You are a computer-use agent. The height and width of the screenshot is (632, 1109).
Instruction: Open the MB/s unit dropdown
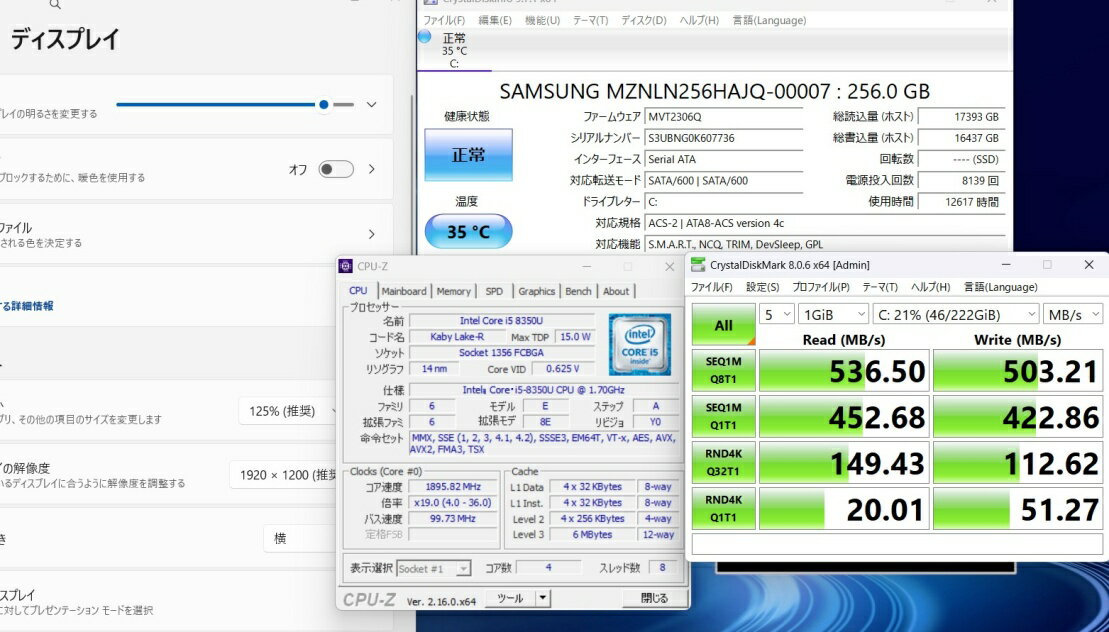1072,314
